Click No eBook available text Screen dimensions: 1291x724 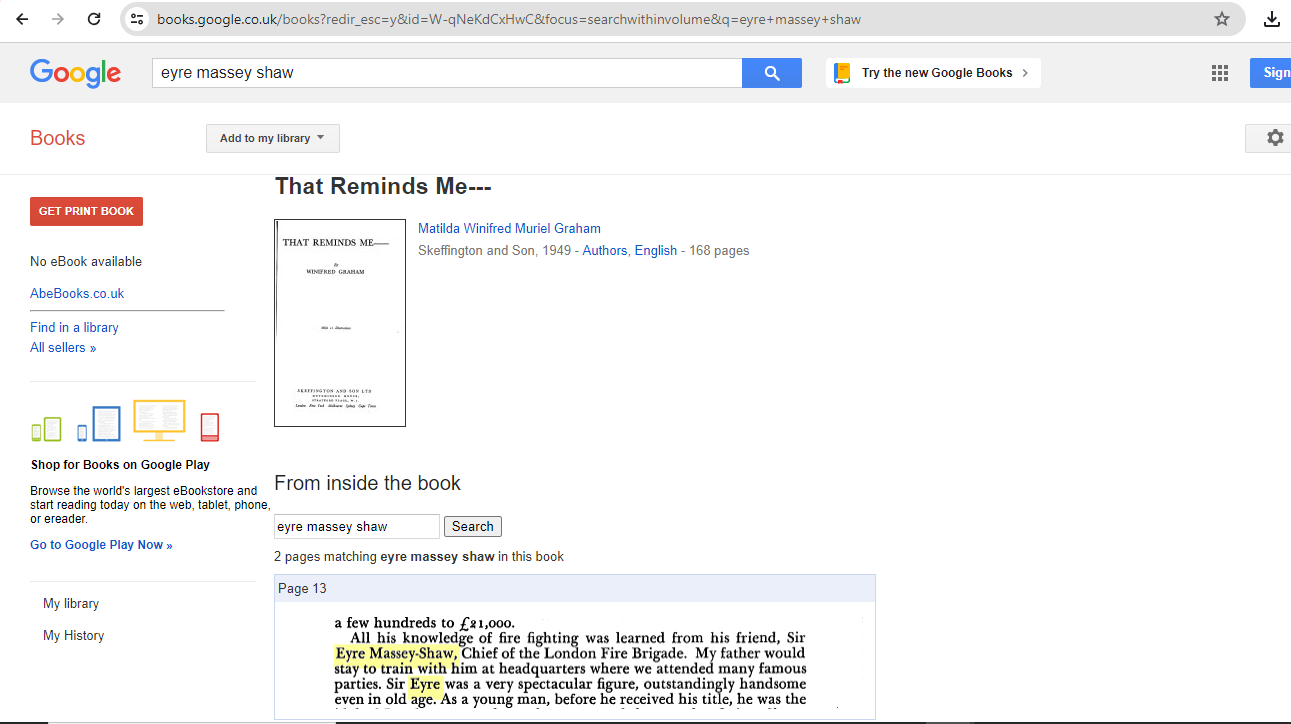pyautogui.click(x=86, y=261)
